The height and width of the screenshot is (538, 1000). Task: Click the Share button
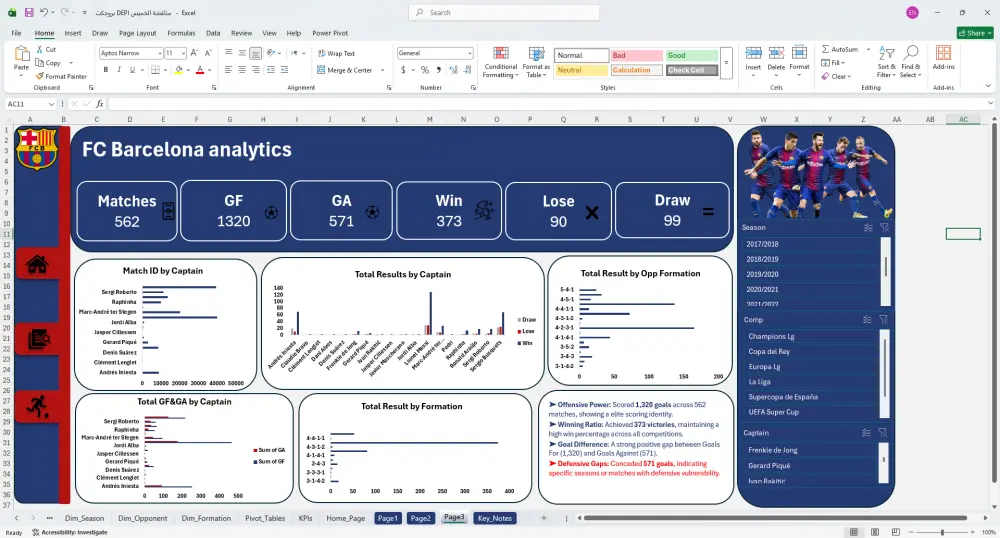(x=975, y=33)
